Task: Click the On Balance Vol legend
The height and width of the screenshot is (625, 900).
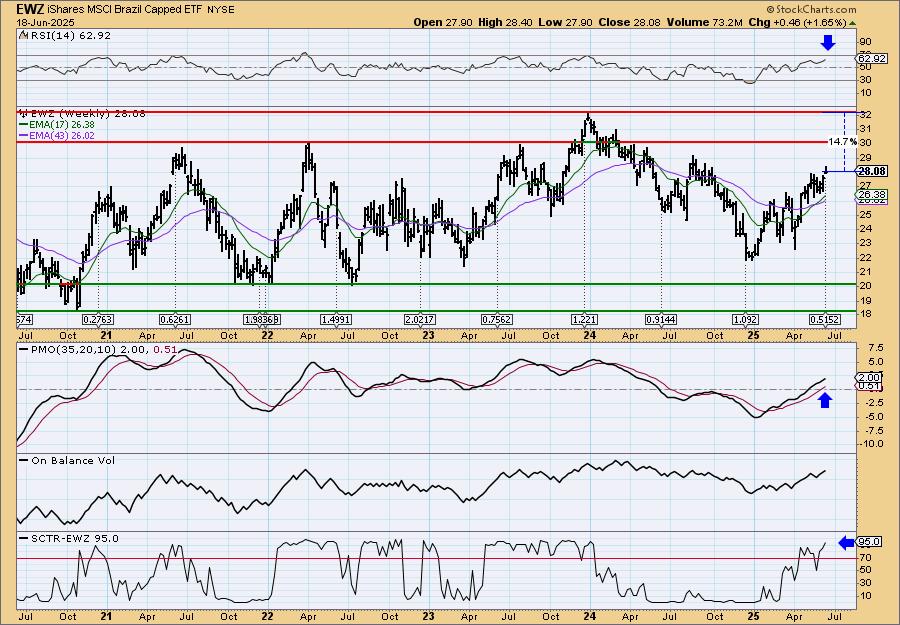Action: [x=67, y=460]
